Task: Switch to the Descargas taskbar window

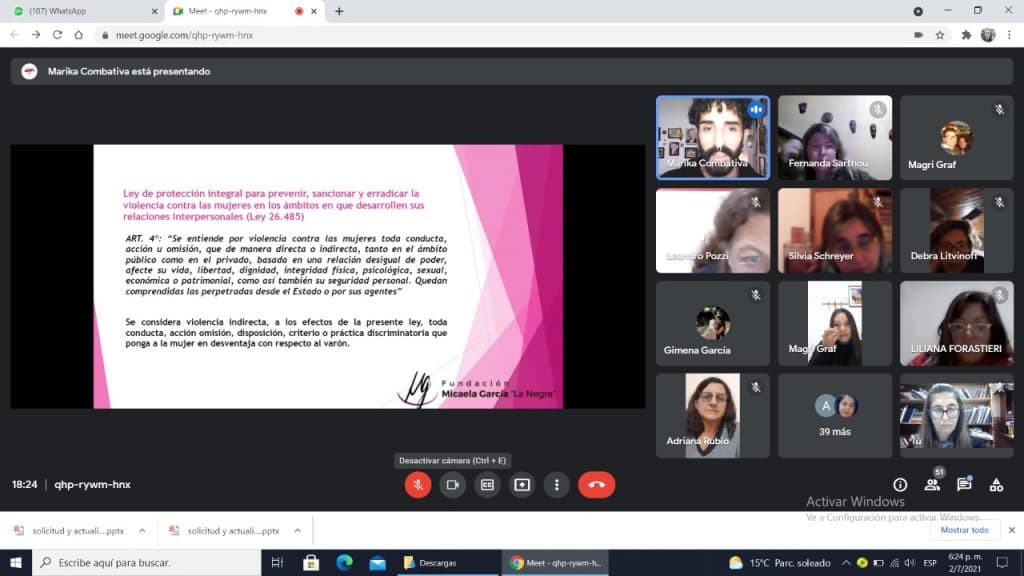Action: pyautogui.click(x=447, y=562)
